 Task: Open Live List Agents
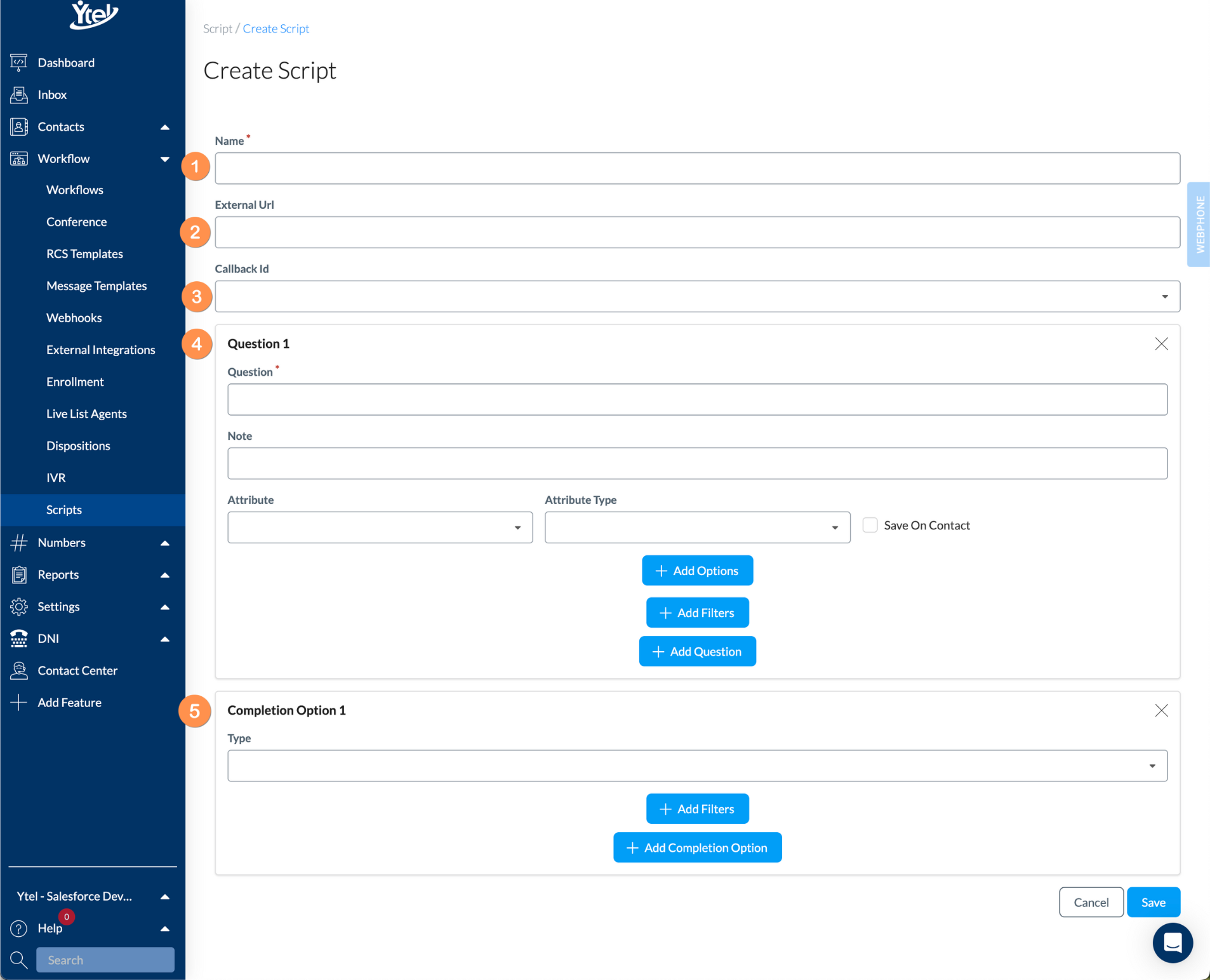point(86,414)
